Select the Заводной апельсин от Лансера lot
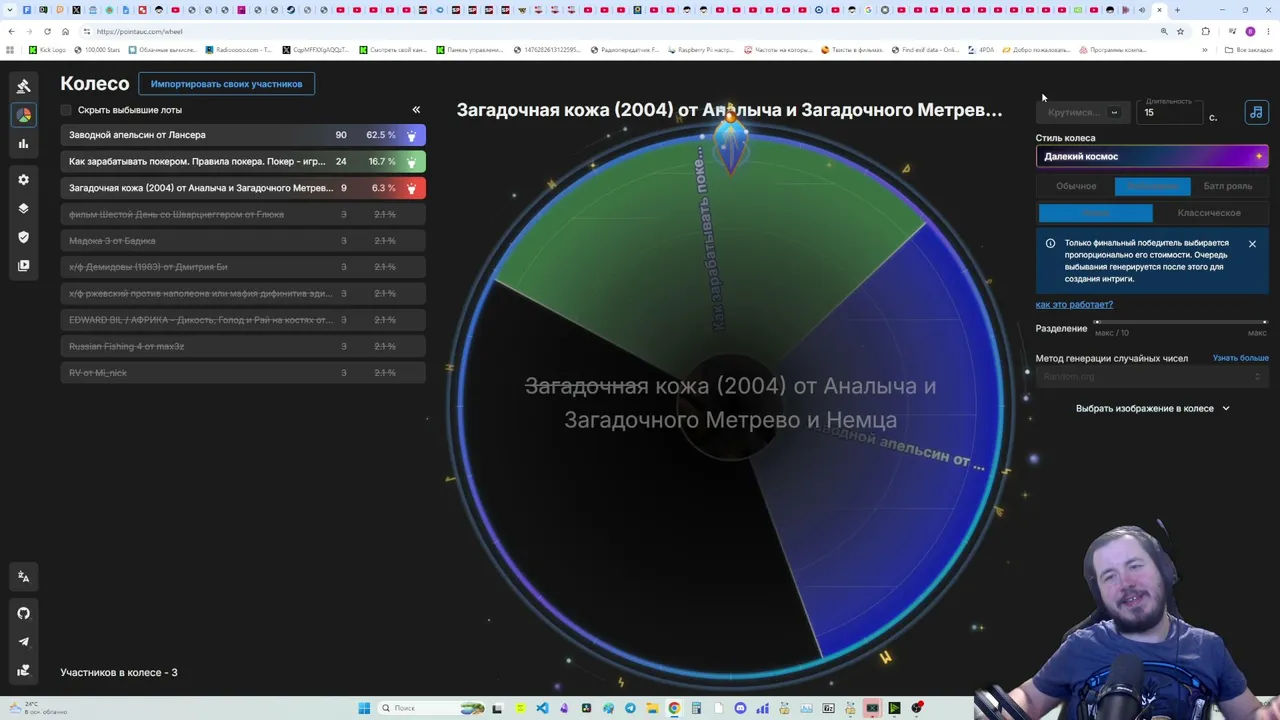The image size is (1280, 720). tap(243, 135)
